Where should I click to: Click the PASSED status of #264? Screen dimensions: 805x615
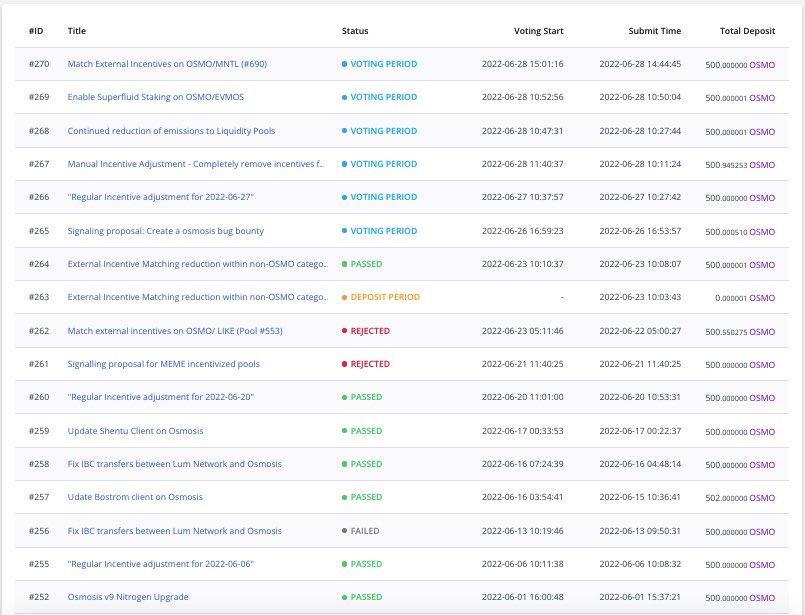(x=362, y=264)
